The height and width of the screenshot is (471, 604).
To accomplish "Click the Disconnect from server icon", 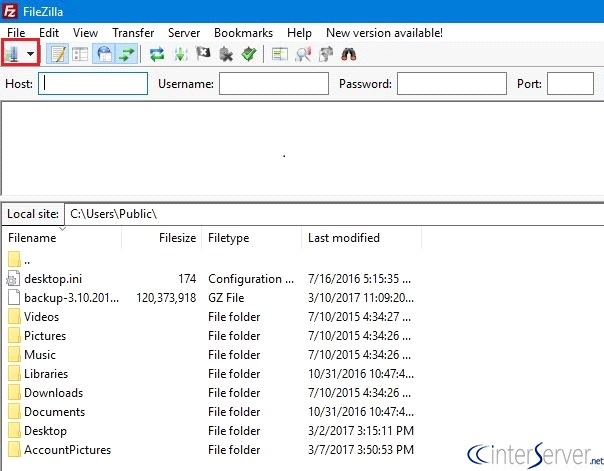I will 226,54.
